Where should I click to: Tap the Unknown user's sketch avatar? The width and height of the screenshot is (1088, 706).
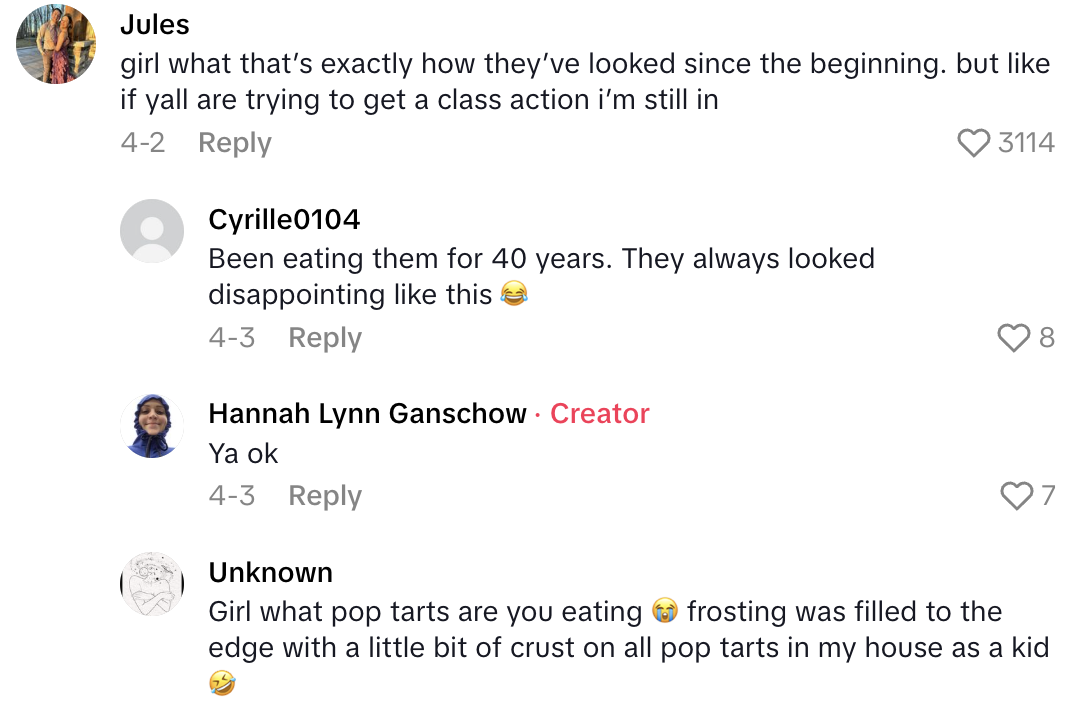[x=152, y=584]
